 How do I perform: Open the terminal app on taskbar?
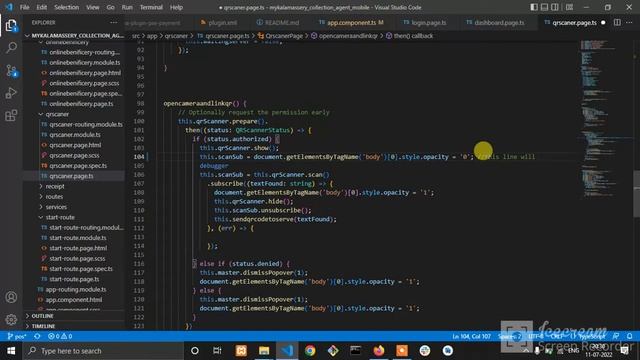coord(356,351)
